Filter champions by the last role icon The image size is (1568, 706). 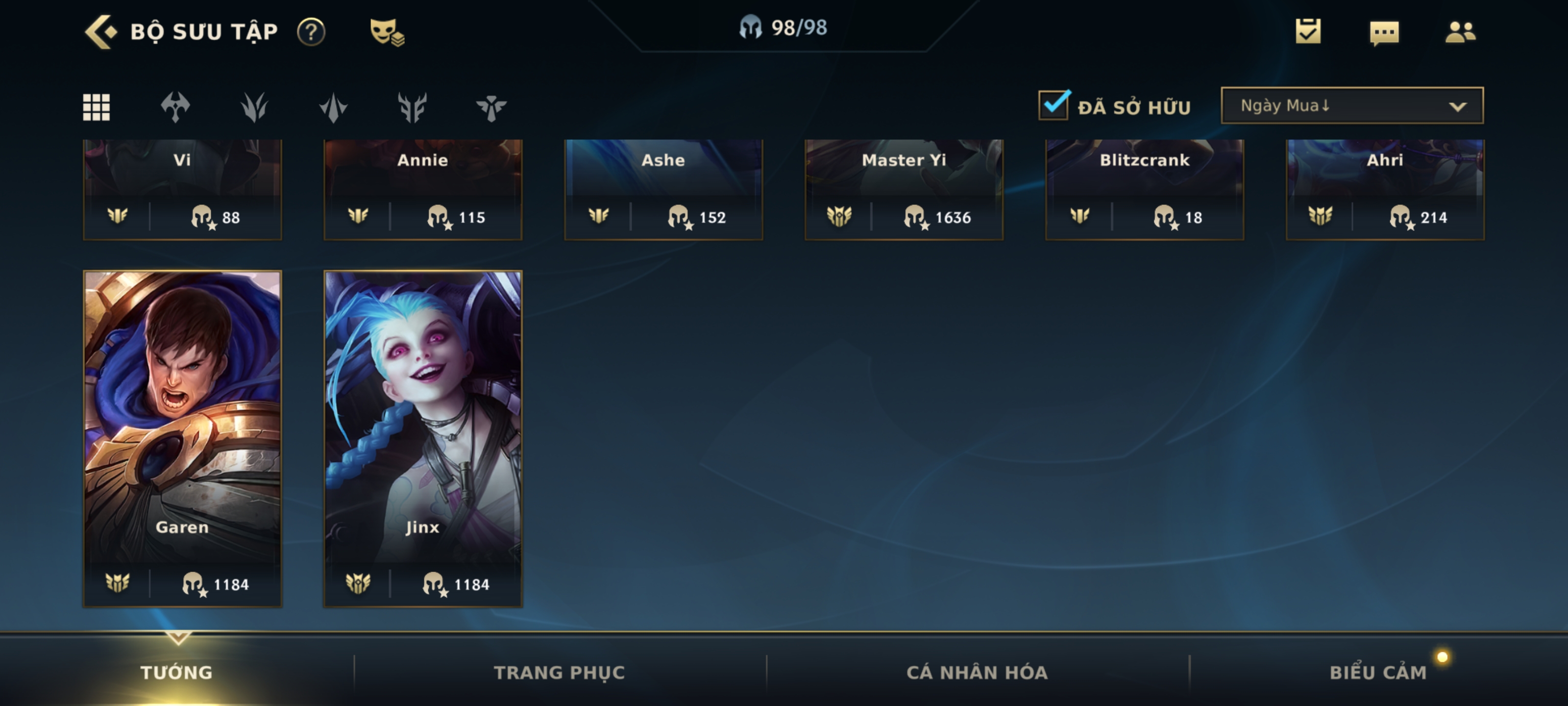coord(491,108)
